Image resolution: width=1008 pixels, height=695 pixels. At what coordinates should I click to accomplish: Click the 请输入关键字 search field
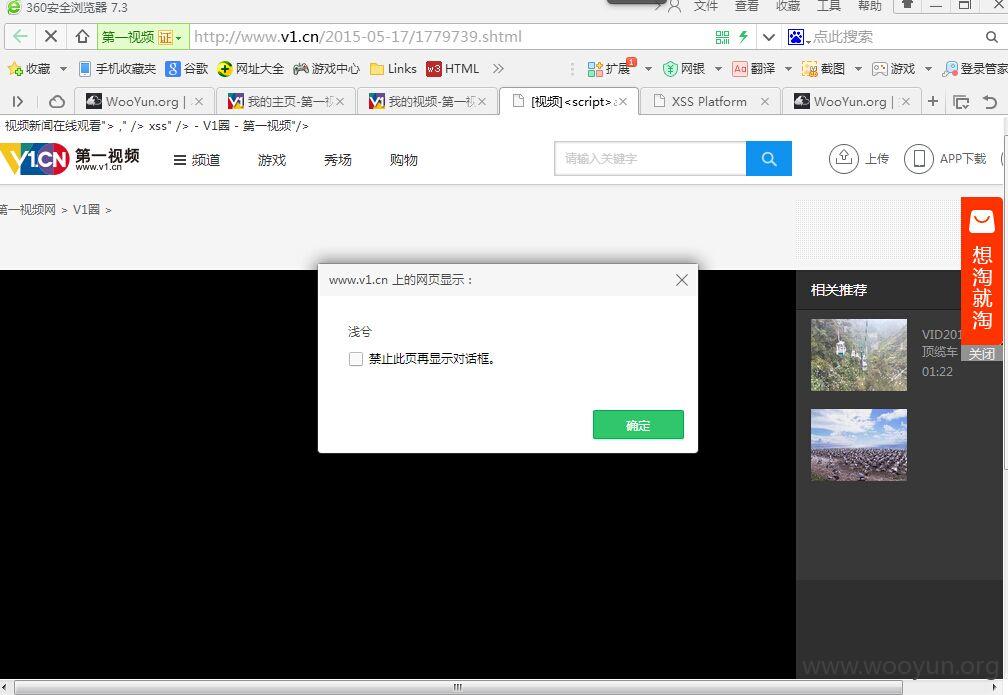[x=650, y=159]
